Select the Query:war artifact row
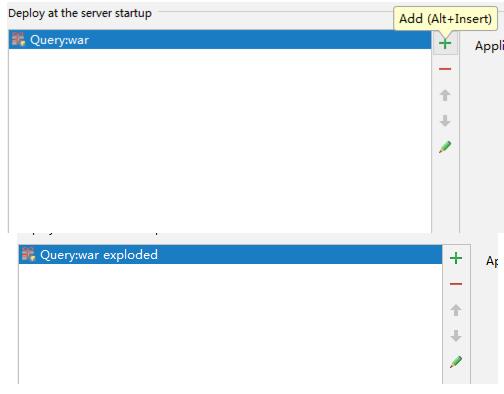Screen dimensions: 504x394 pos(220,40)
